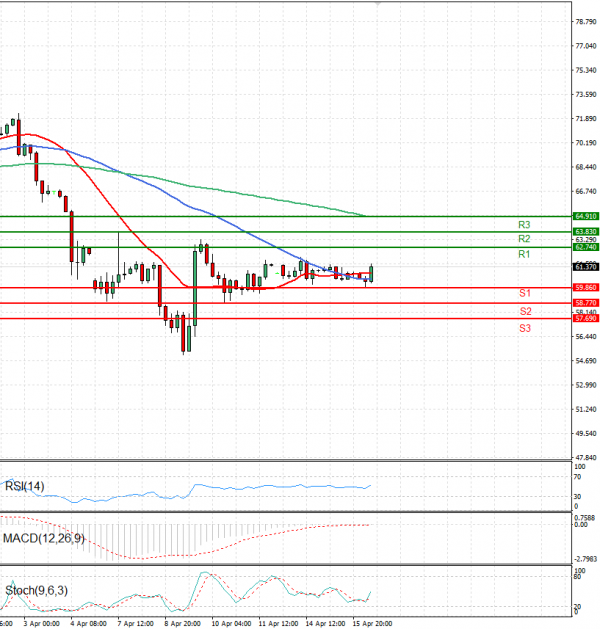This screenshot has height=629, width=600.
Task: Click the R3 resistance label
Action: click(524, 225)
